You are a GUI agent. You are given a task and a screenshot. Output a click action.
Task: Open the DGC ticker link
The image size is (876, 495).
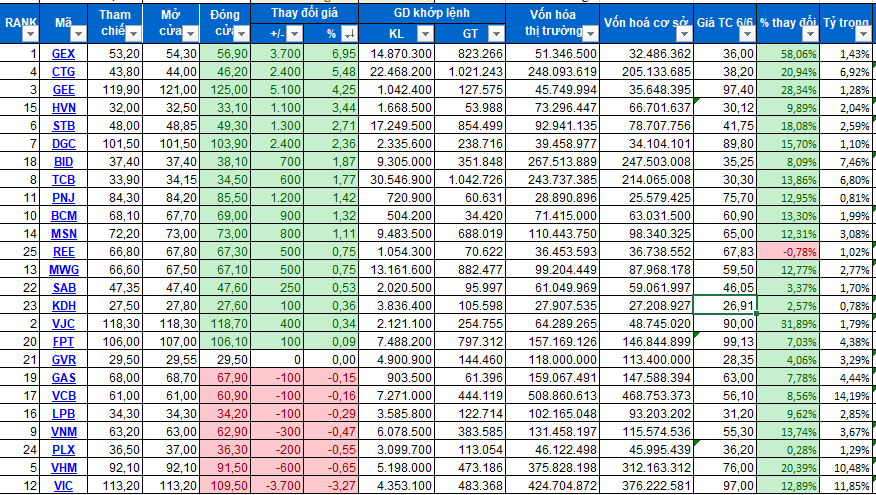63,144
